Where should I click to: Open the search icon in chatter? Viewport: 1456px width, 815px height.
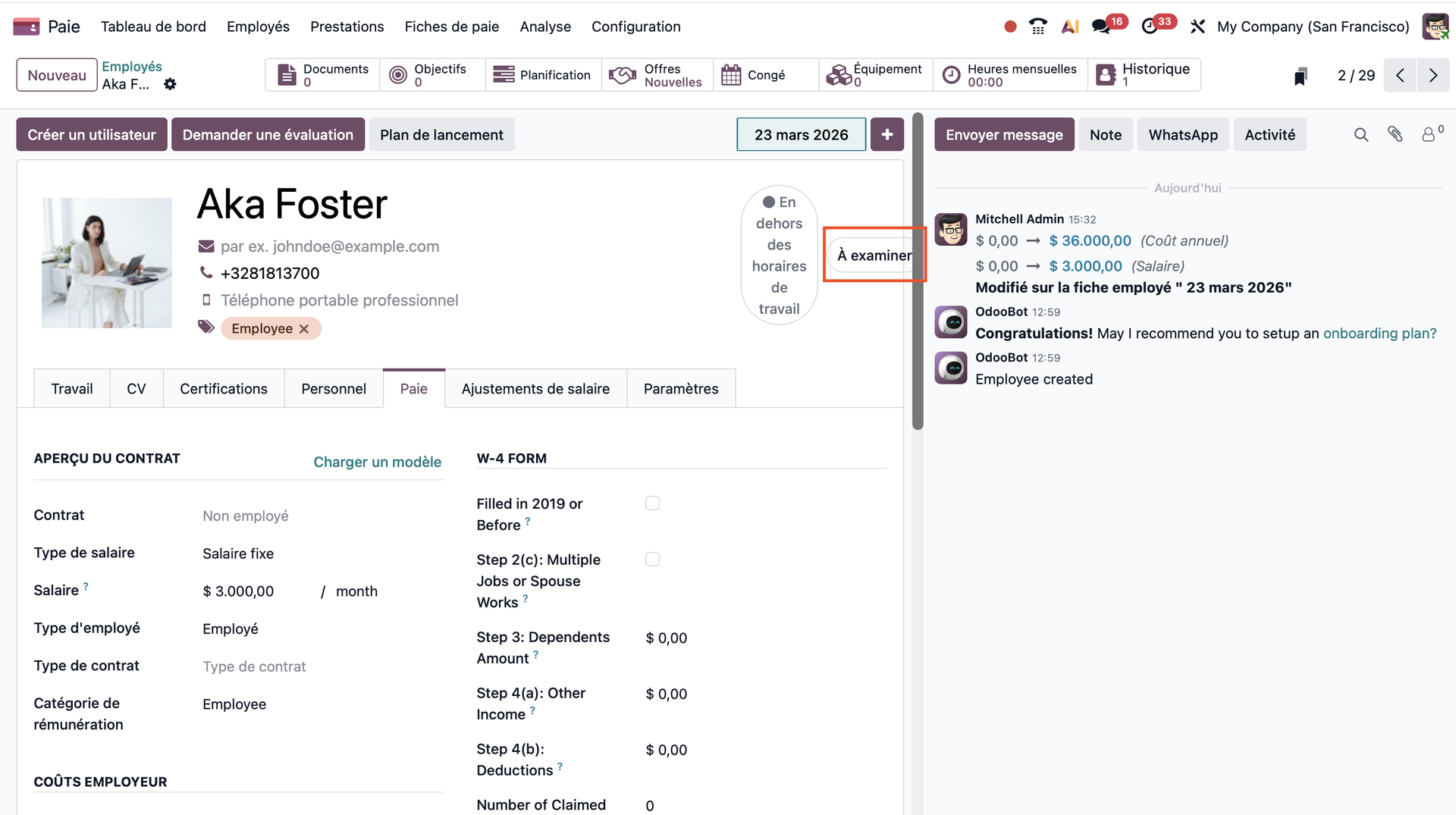(1361, 135)
